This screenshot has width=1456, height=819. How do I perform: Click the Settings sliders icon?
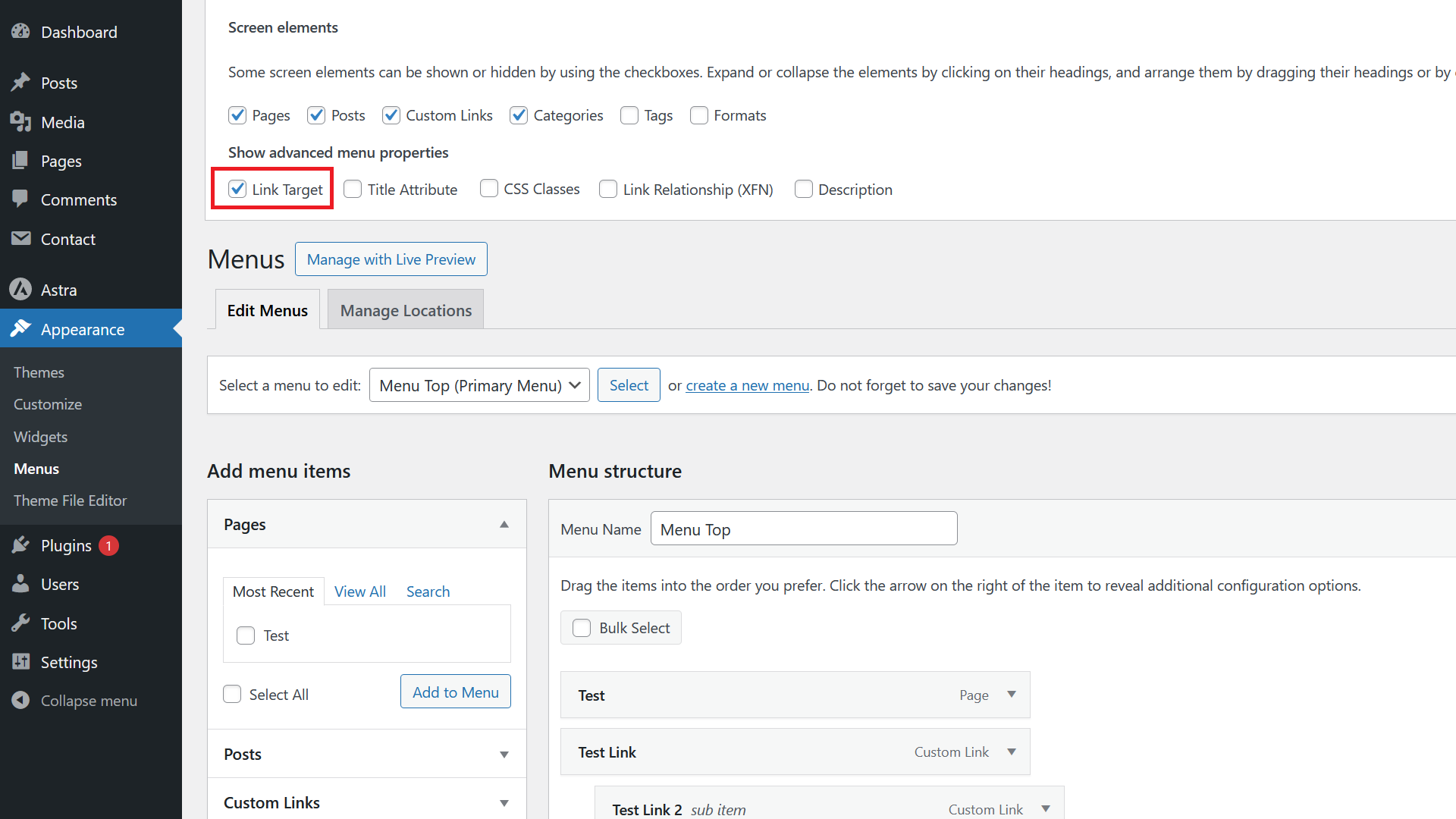tap(20, 662)
